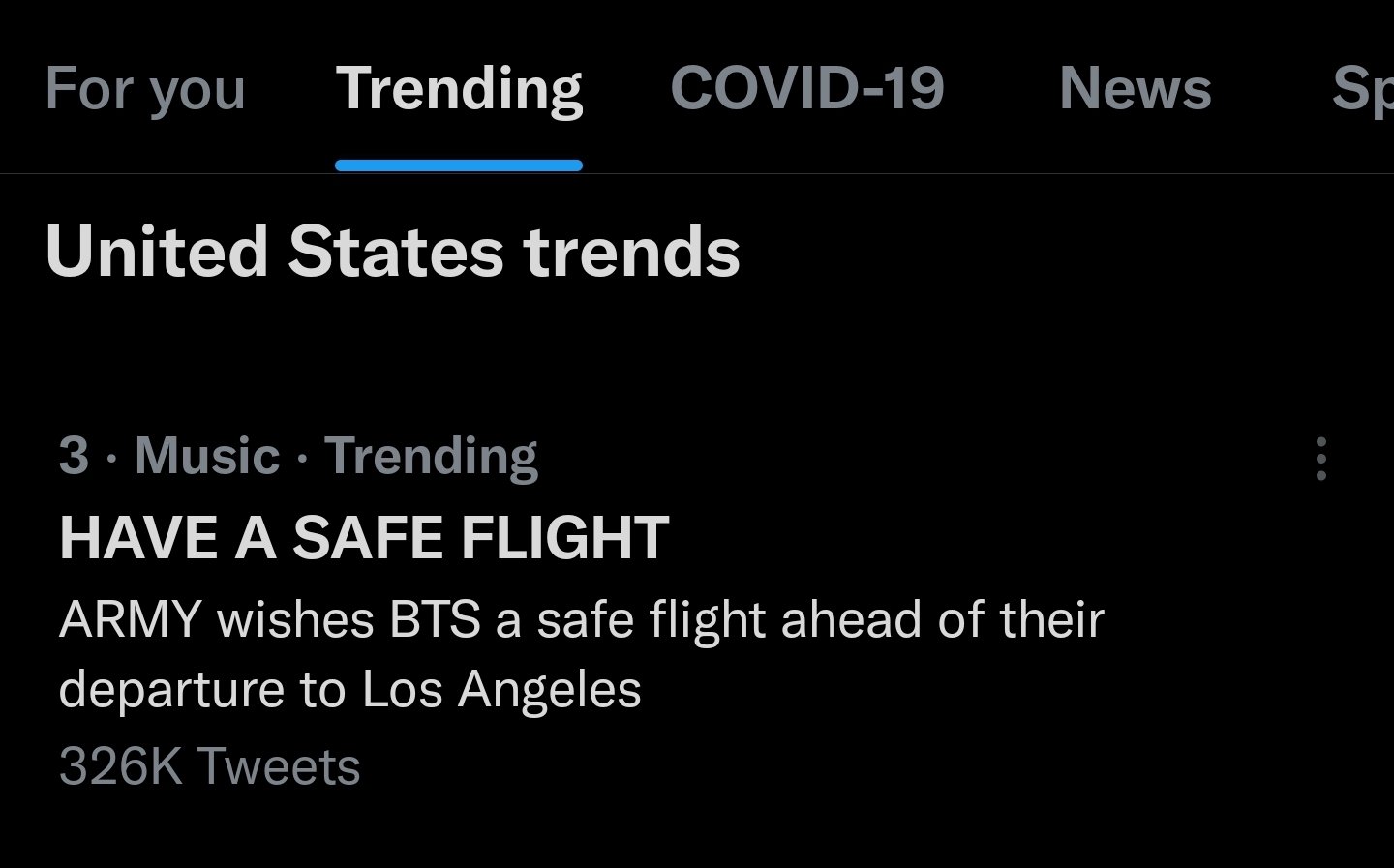Viewport: 1394px width, 868px height.
Task: Go to the News tab
Action: tap(1135, 88)
